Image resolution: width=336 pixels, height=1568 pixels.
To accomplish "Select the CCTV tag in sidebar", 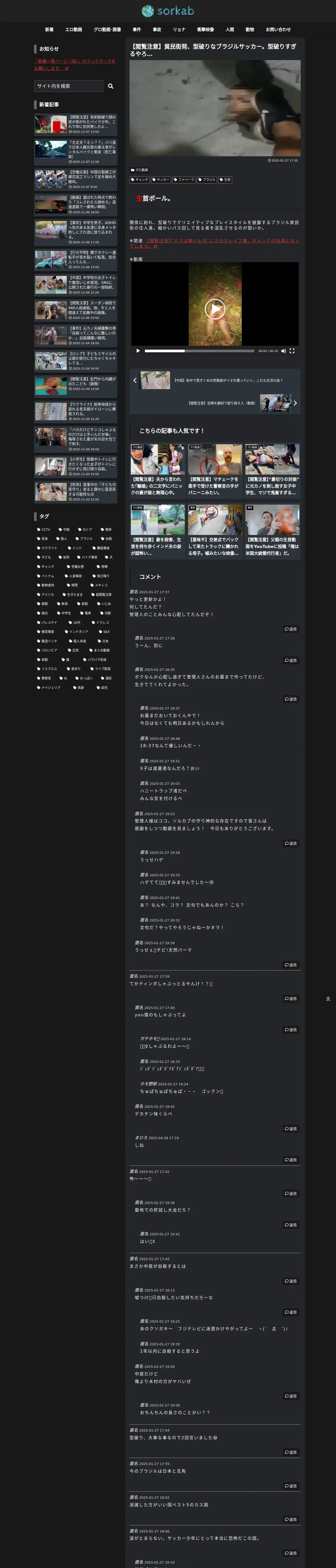I will [44, 529].
